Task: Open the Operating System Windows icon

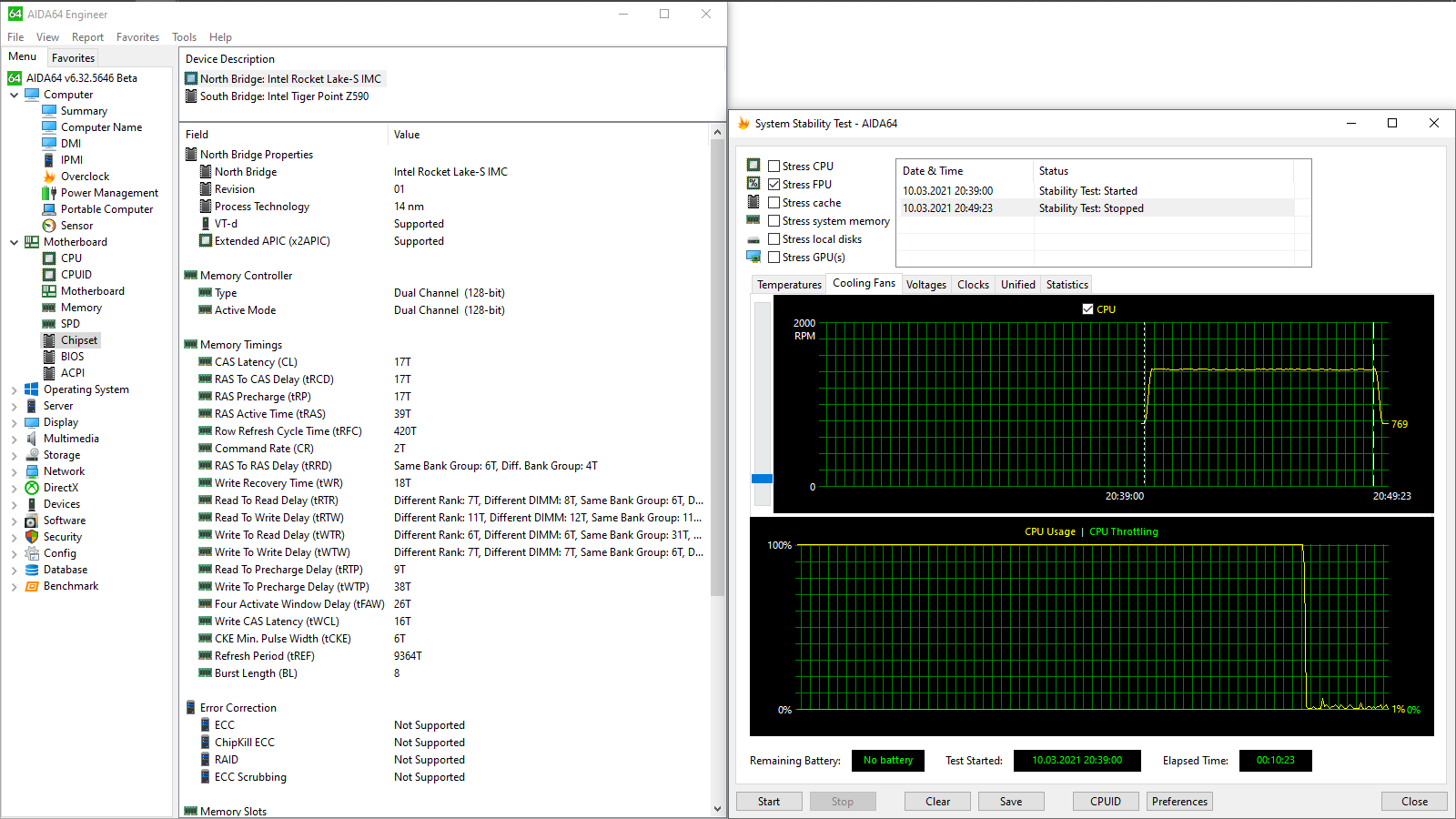Action: click(32, 389)
